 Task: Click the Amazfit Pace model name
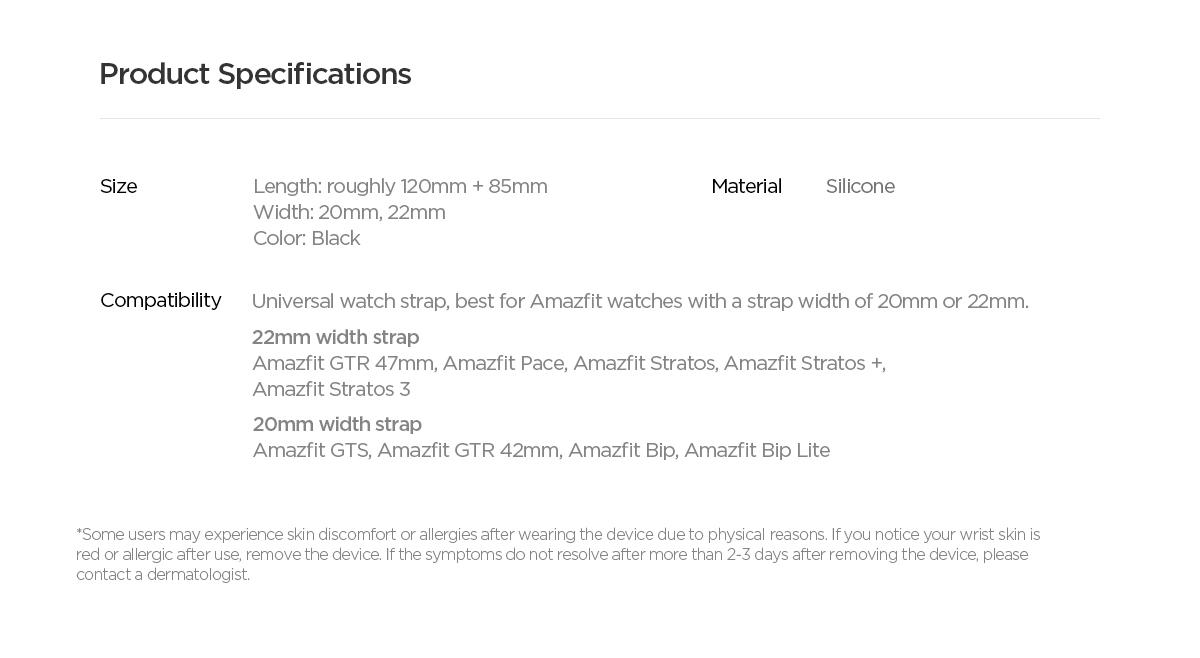point(504,363)
